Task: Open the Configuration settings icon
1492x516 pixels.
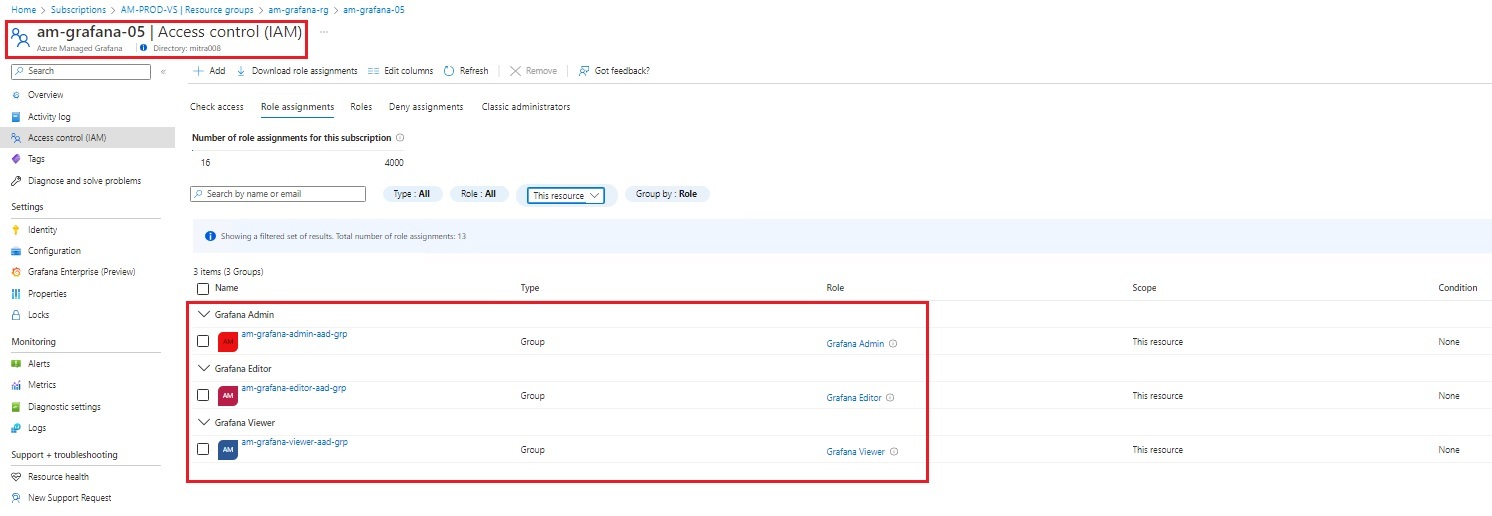Action: (x=16, y=251)
